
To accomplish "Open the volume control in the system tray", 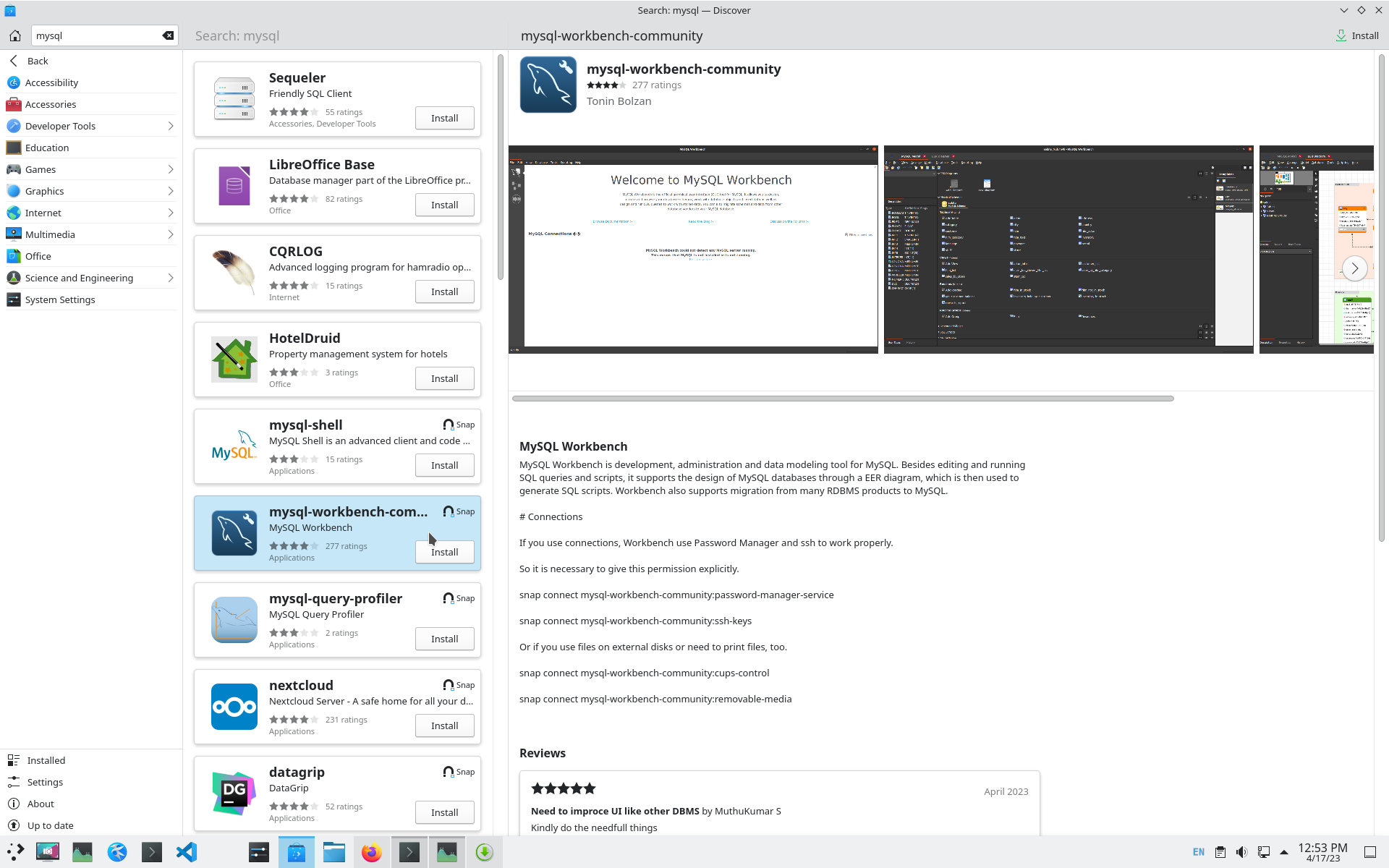I will click(1241, 852).
